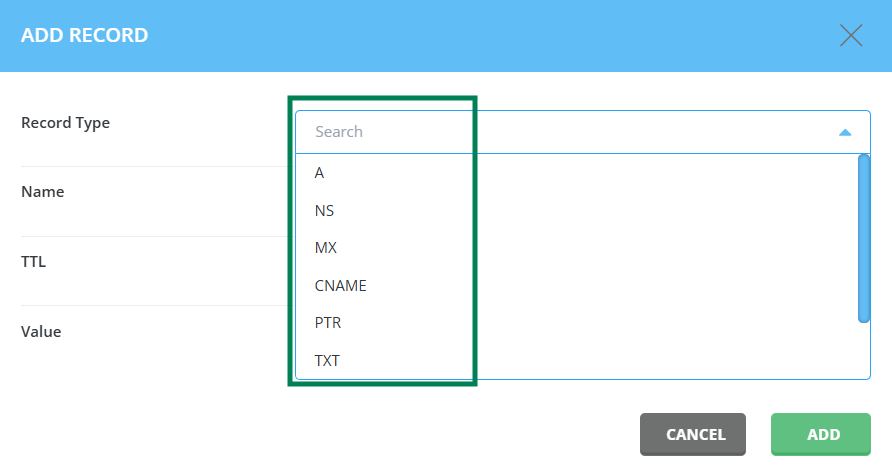
Task: Click the ADD RECORD title text
Action: coord(85,35)
